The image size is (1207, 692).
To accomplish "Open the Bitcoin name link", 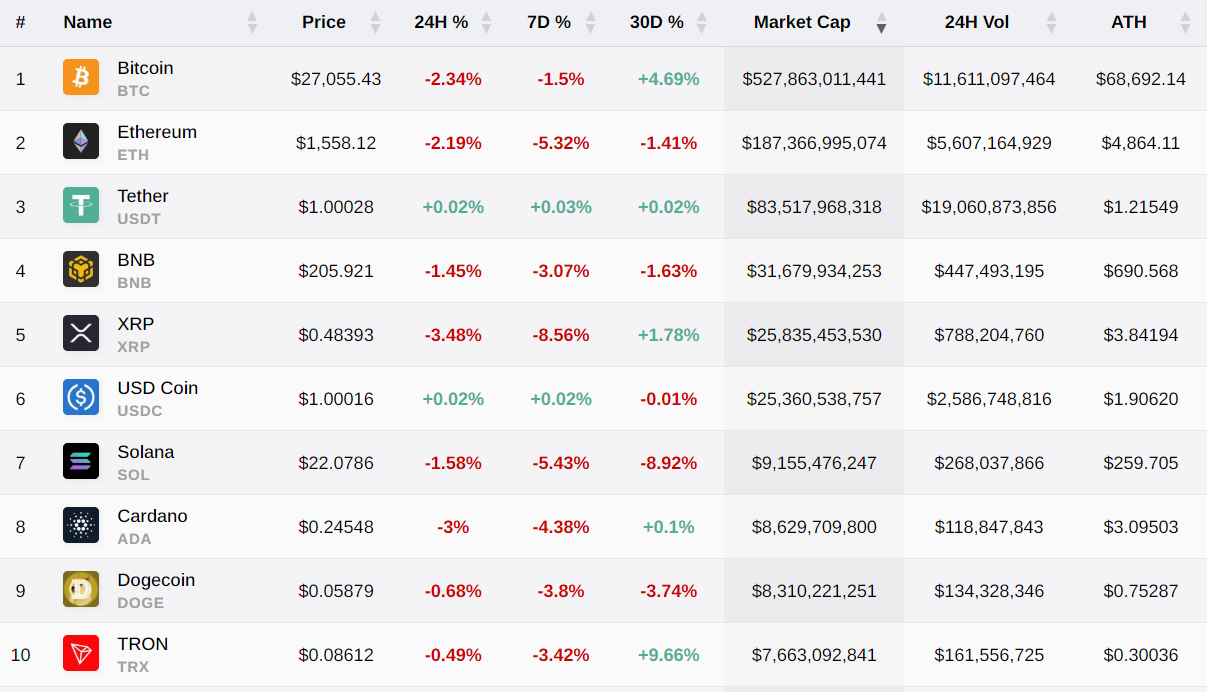I will pos(145,68).
